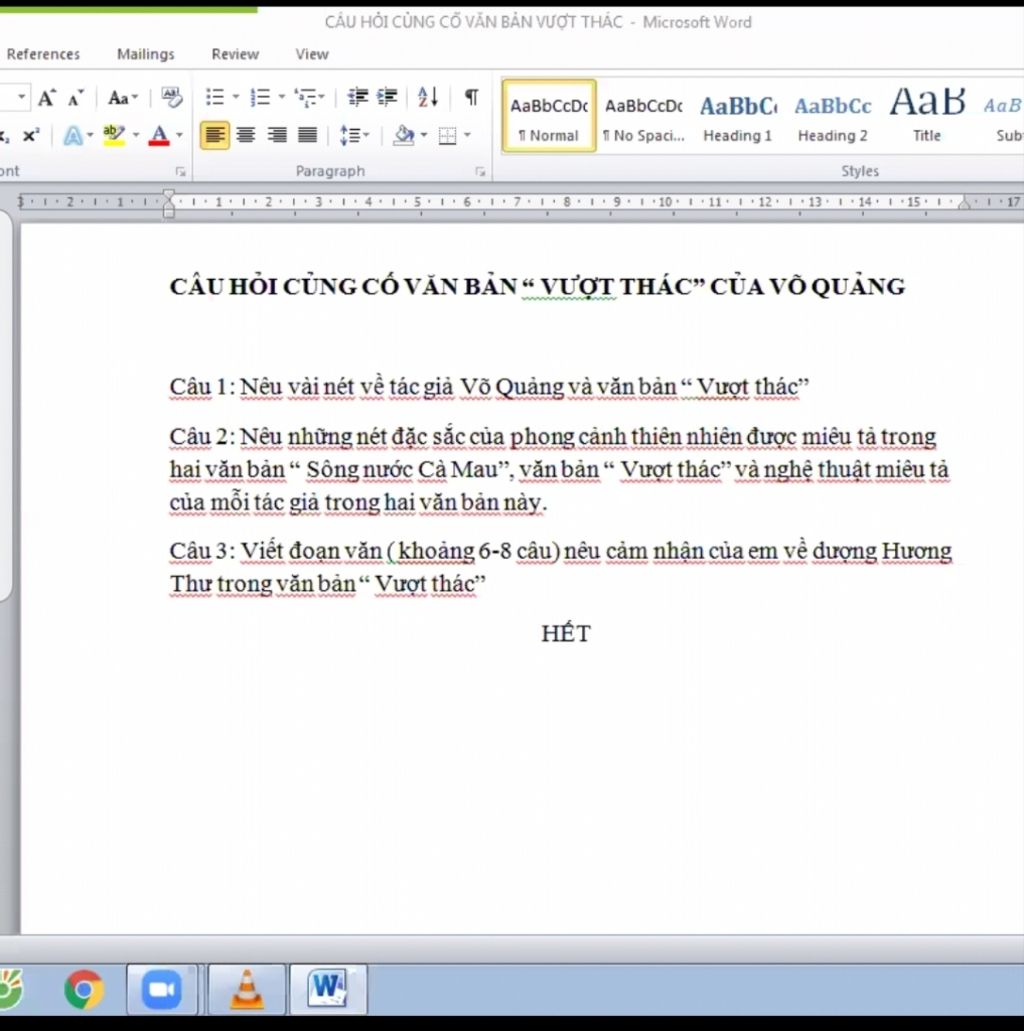Open numbering style dropdown arrow

pyautogui.click(x=281, y=97)
